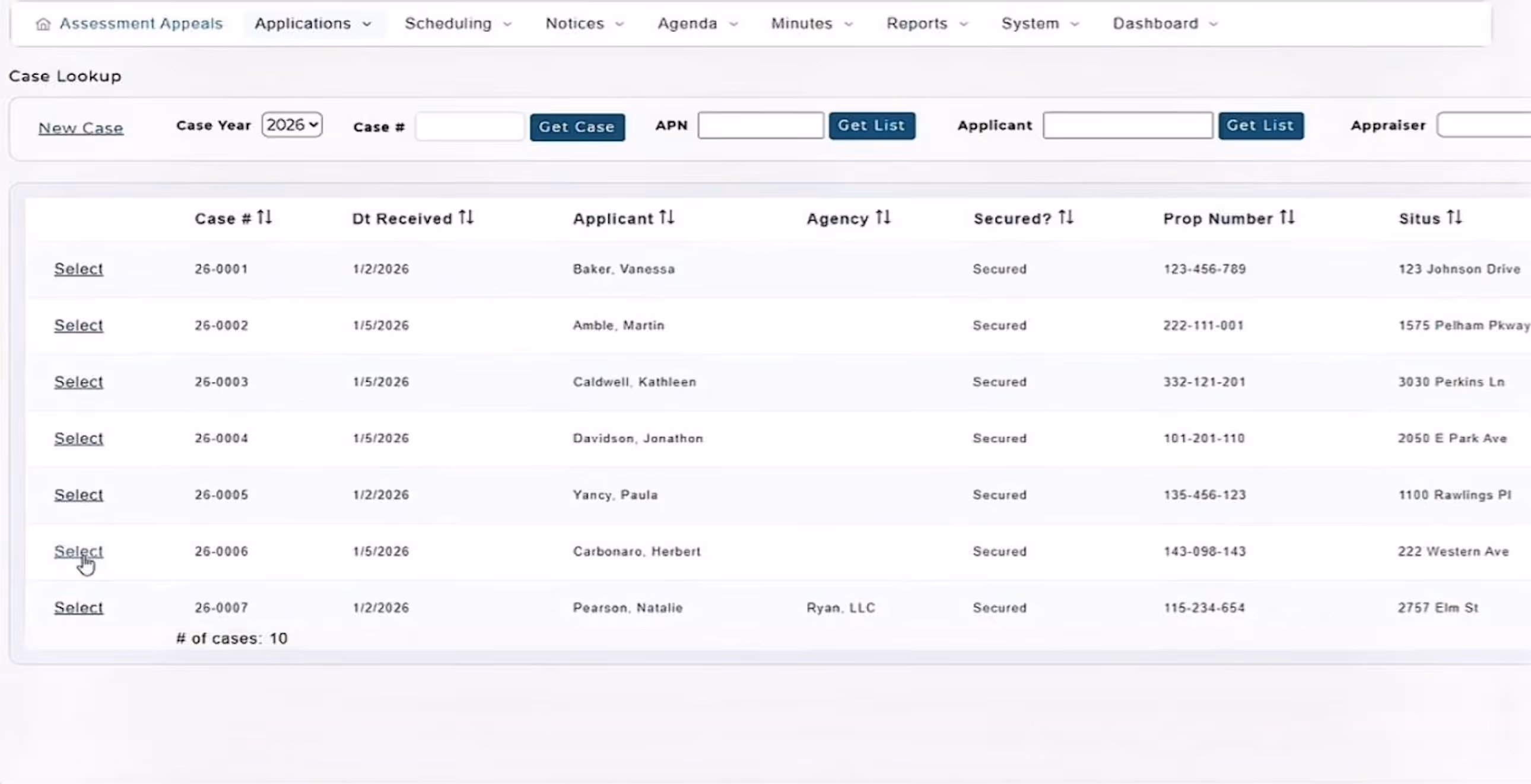
Task: Expand the Scheduling menu
Action: click(458, 24)
